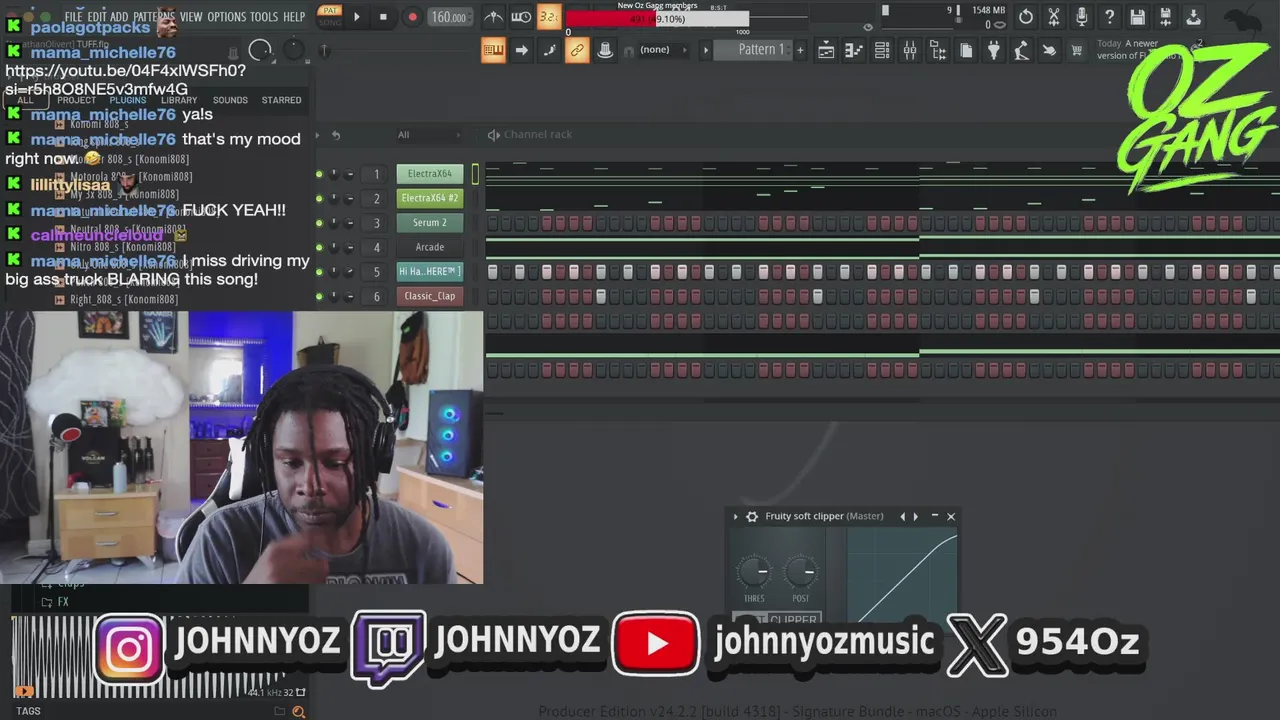The image size is (1280, 720).
Task: Select the Serum 2 channel button
Action: tap(430, 223)
